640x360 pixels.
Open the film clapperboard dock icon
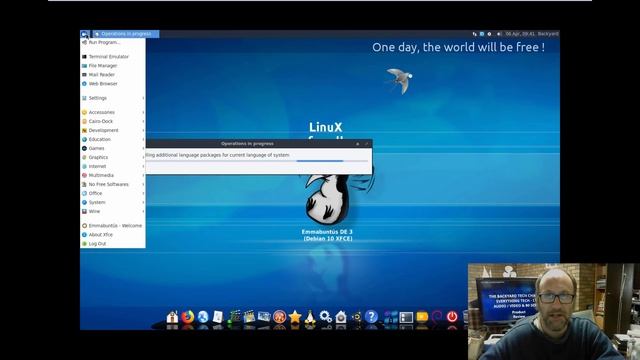coord(249,317)
